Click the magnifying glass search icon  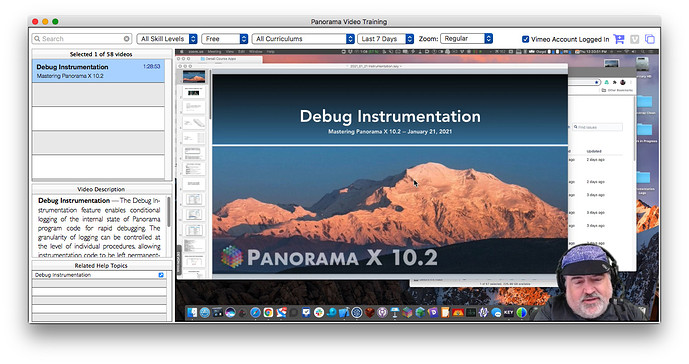coord(37,39)
